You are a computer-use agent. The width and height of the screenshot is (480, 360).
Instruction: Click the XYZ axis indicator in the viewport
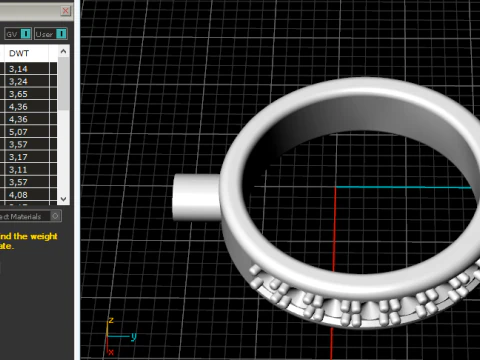click(x=120, y=336)
